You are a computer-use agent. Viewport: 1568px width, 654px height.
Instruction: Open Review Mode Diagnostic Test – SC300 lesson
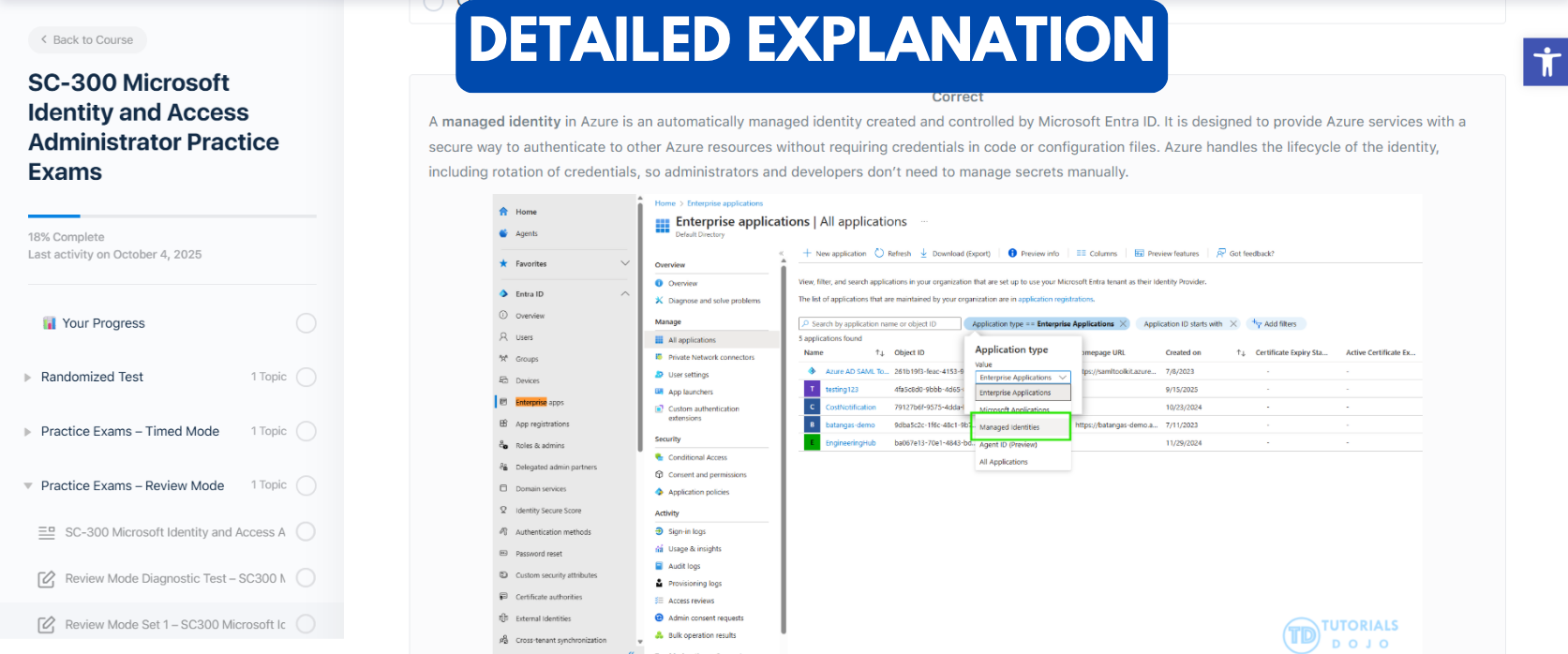pos(174,579)
